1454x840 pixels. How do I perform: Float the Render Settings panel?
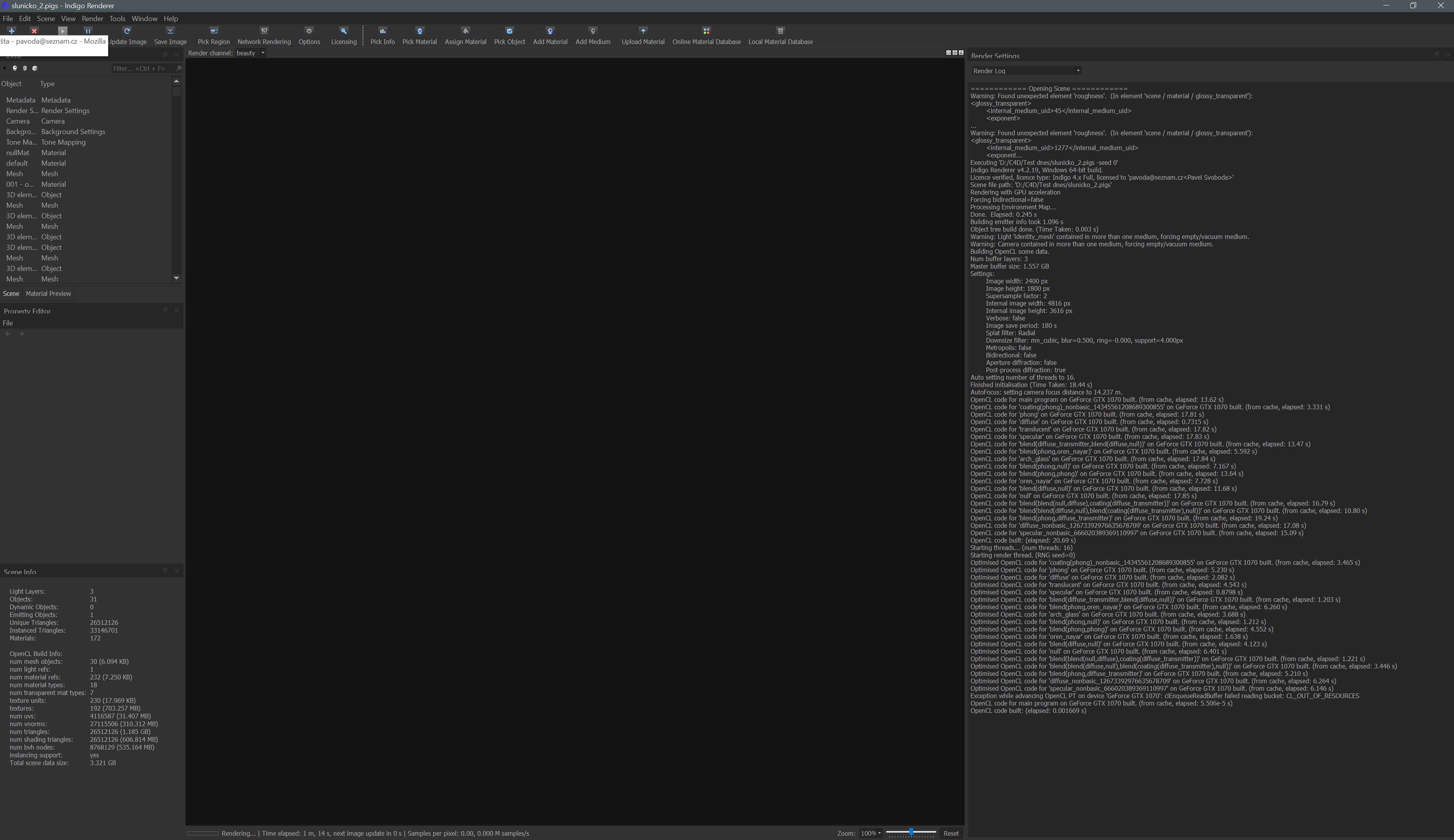pos(1437,55)
